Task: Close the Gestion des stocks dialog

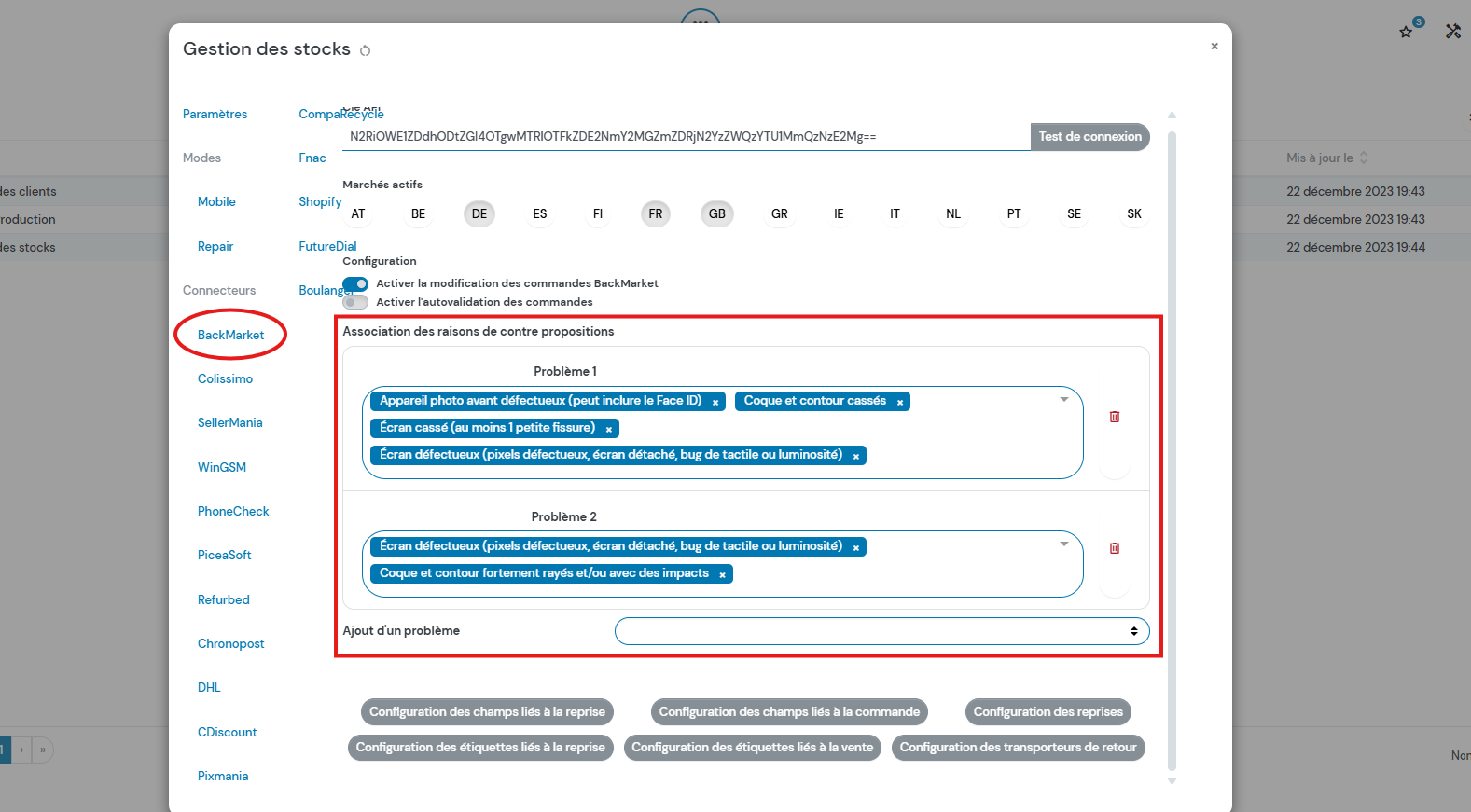Action: [1214, 46]
